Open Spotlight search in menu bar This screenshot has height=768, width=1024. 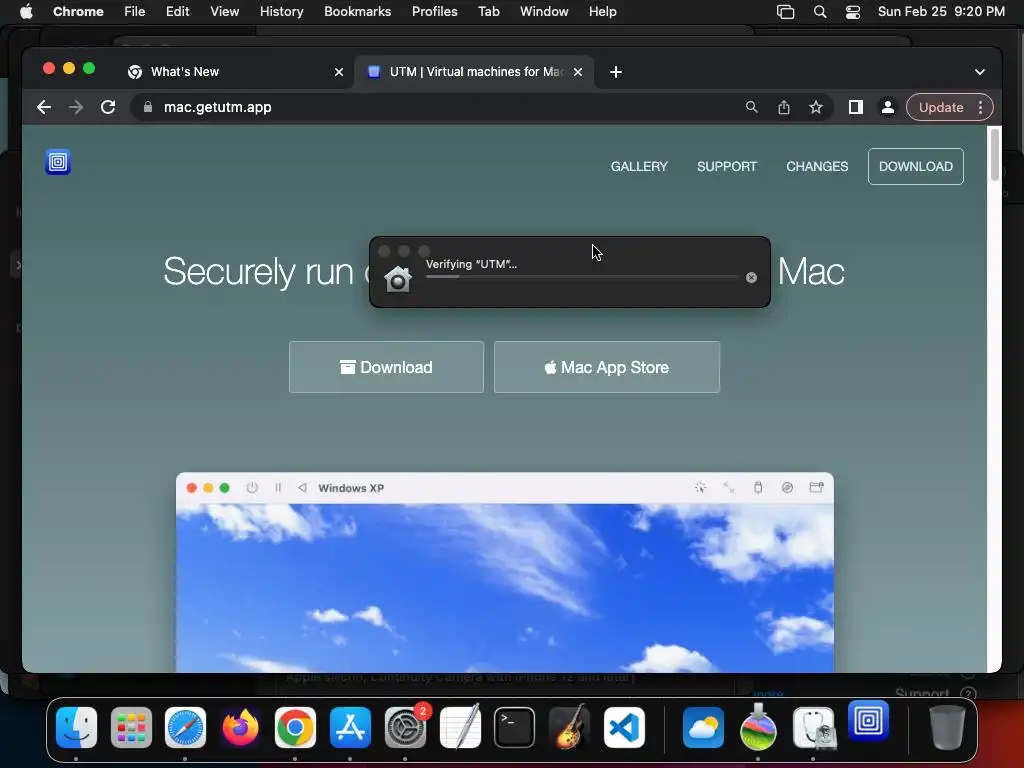pyautogui.click(x=820, y=12)
